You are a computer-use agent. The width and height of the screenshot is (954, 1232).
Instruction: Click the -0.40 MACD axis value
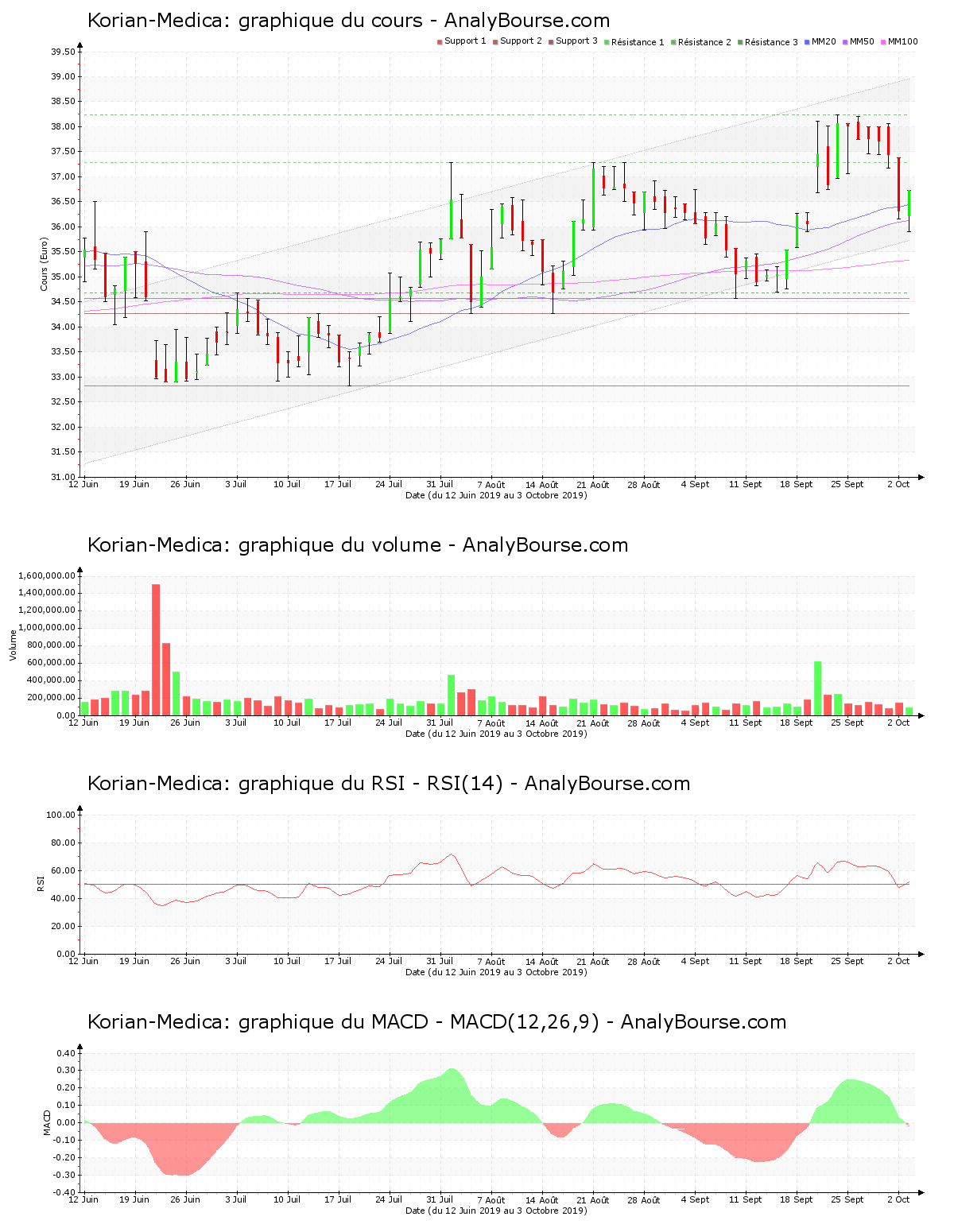tap(65, 1192)
